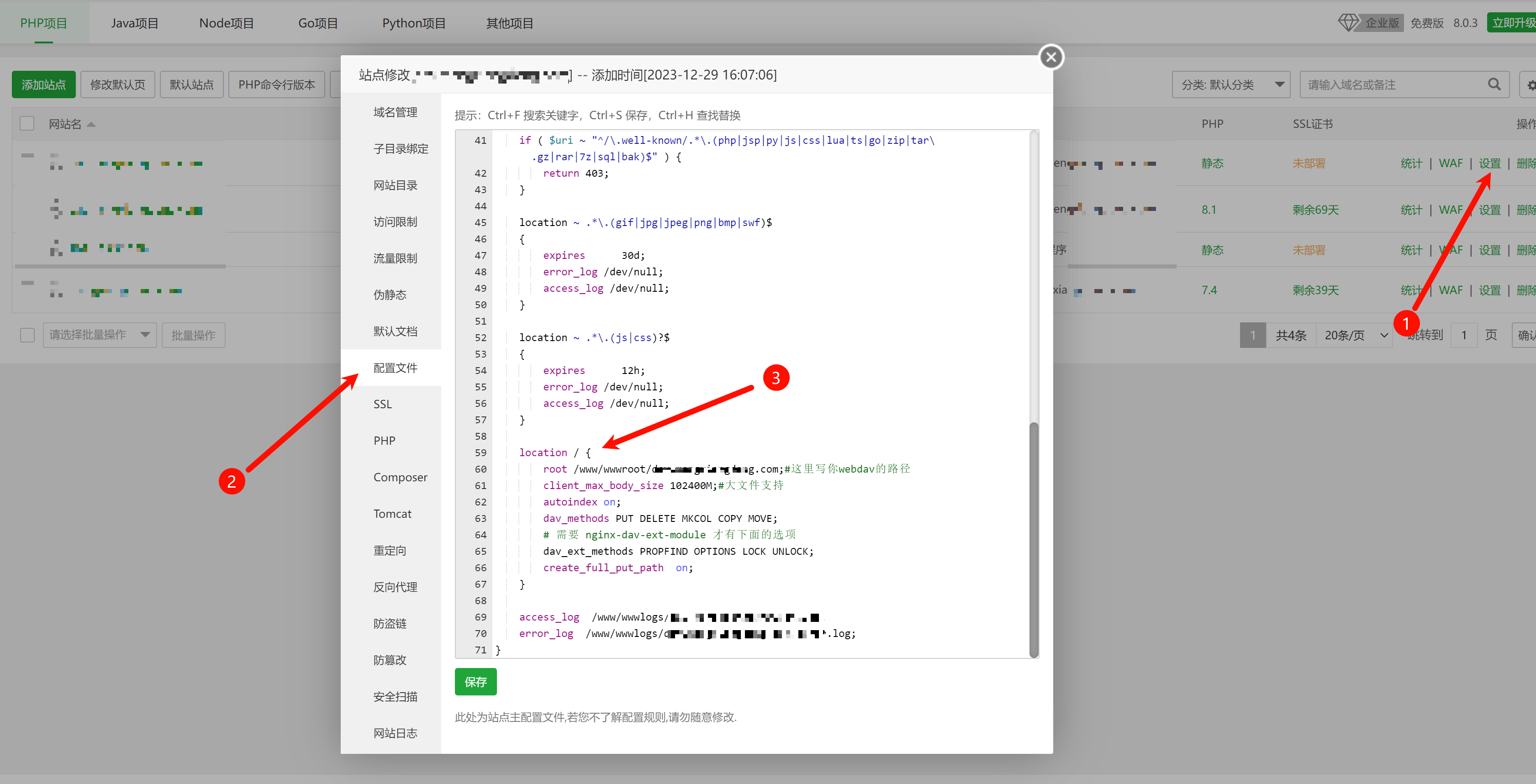The width and height of the screenshot is (1536, 784).
Task: Open 防篡改 section
Action: point(390,660)
